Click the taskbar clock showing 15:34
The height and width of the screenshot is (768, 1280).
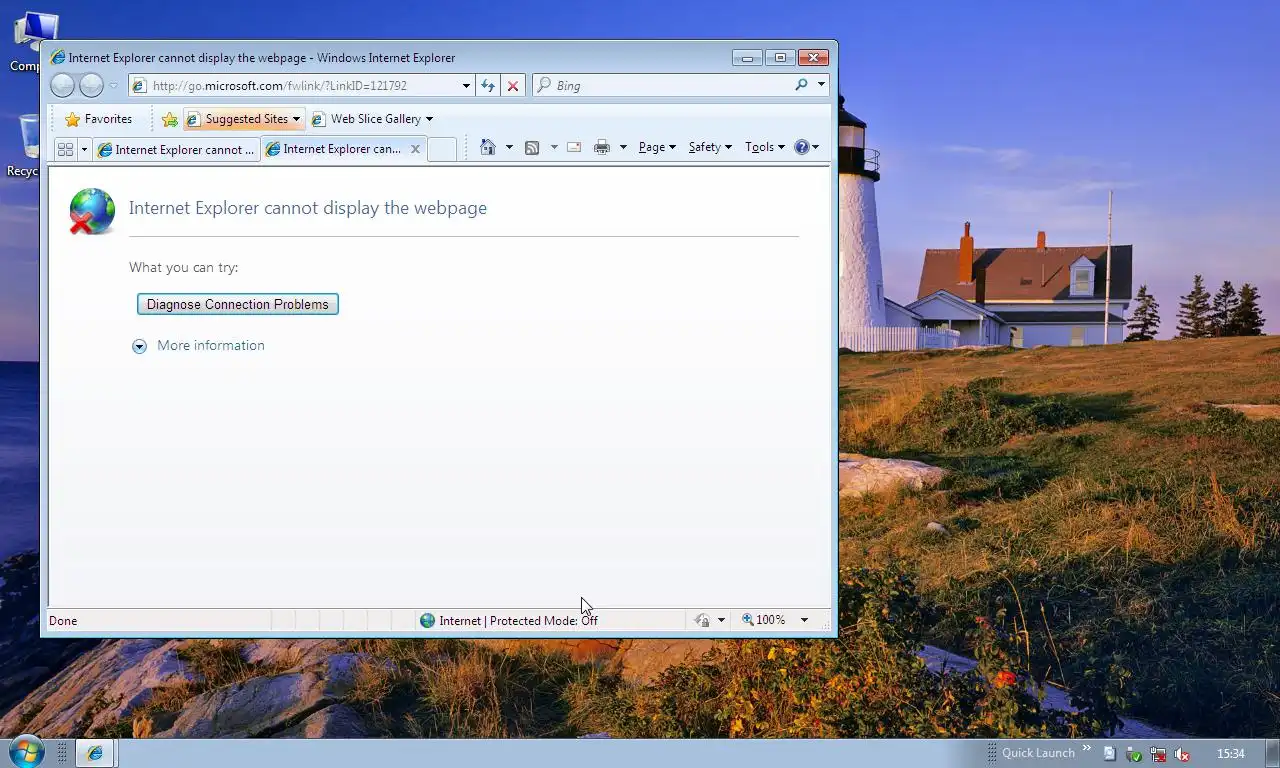coord(1231,754)
